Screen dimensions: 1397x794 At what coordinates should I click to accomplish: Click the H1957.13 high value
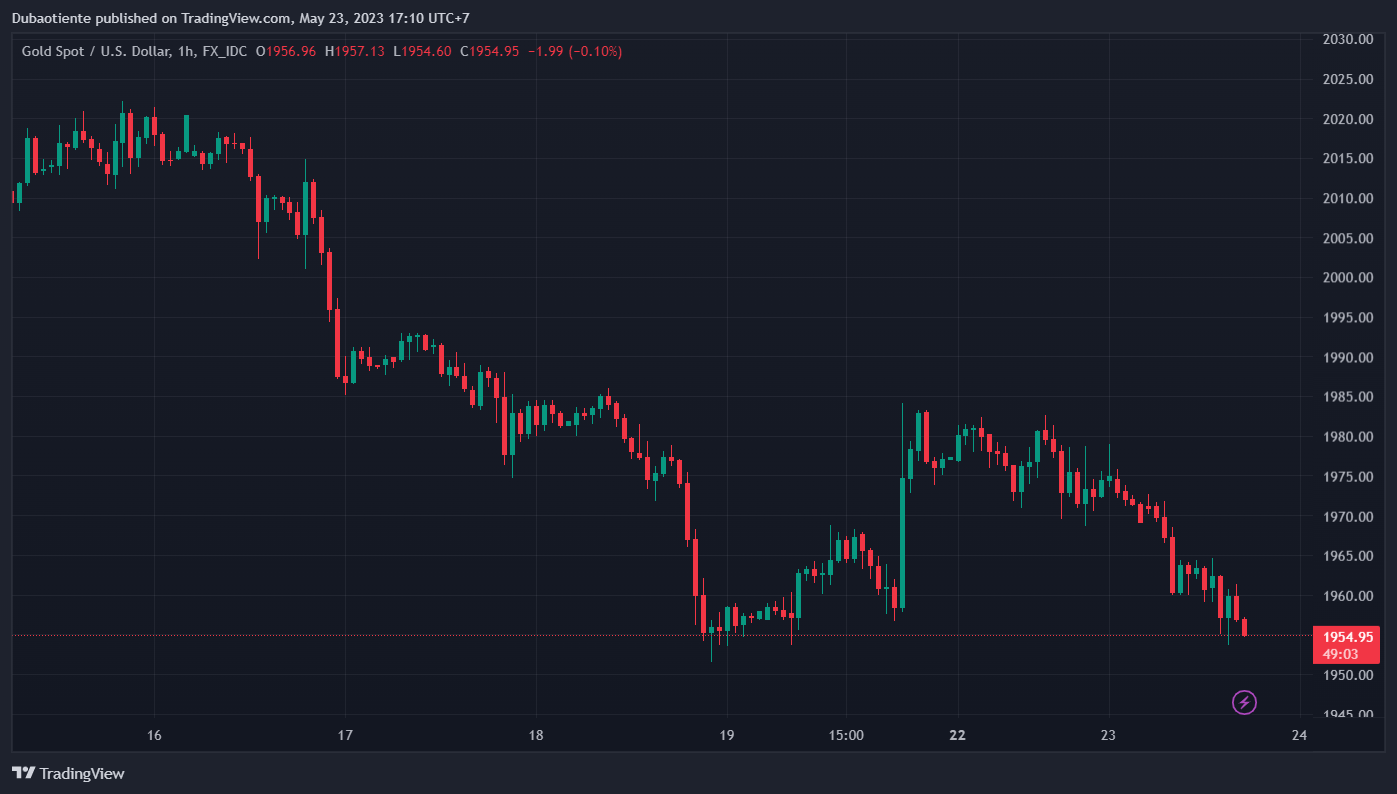tap(355, 51)
